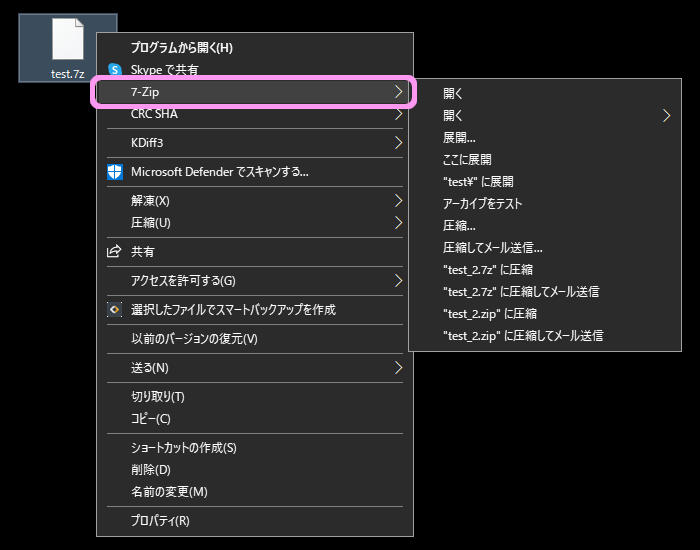
Task: Click the share arrow icon beside 共有
Action: pos(114,251)
